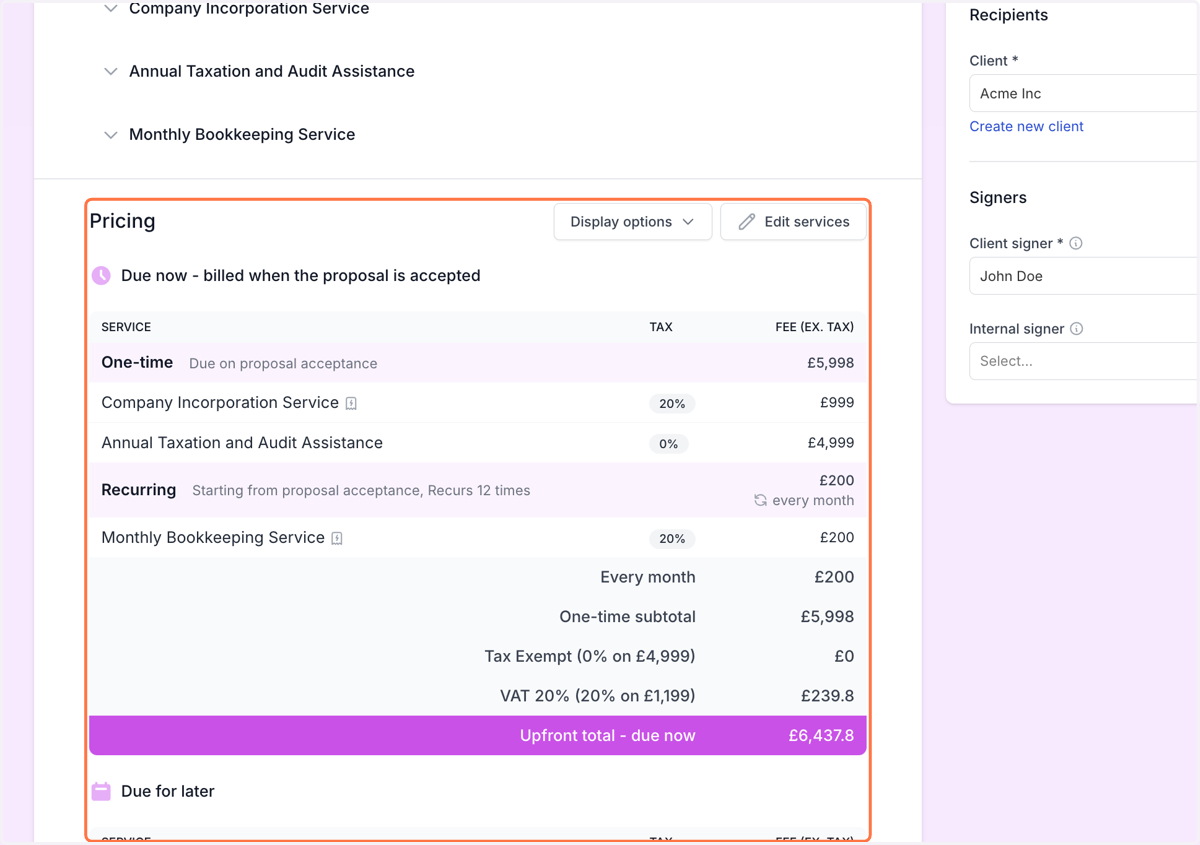Click the One-time group header
The width and height of the screenshot is (1200, 845).
point(478,363)
